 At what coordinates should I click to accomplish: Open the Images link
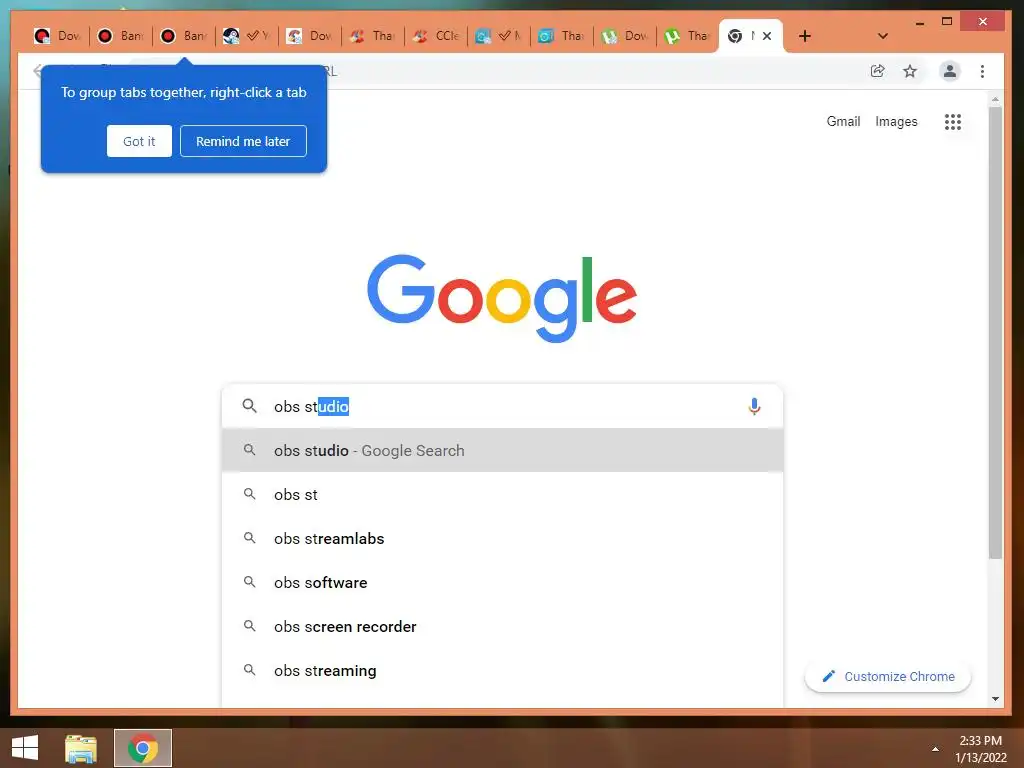pos(896,121)
